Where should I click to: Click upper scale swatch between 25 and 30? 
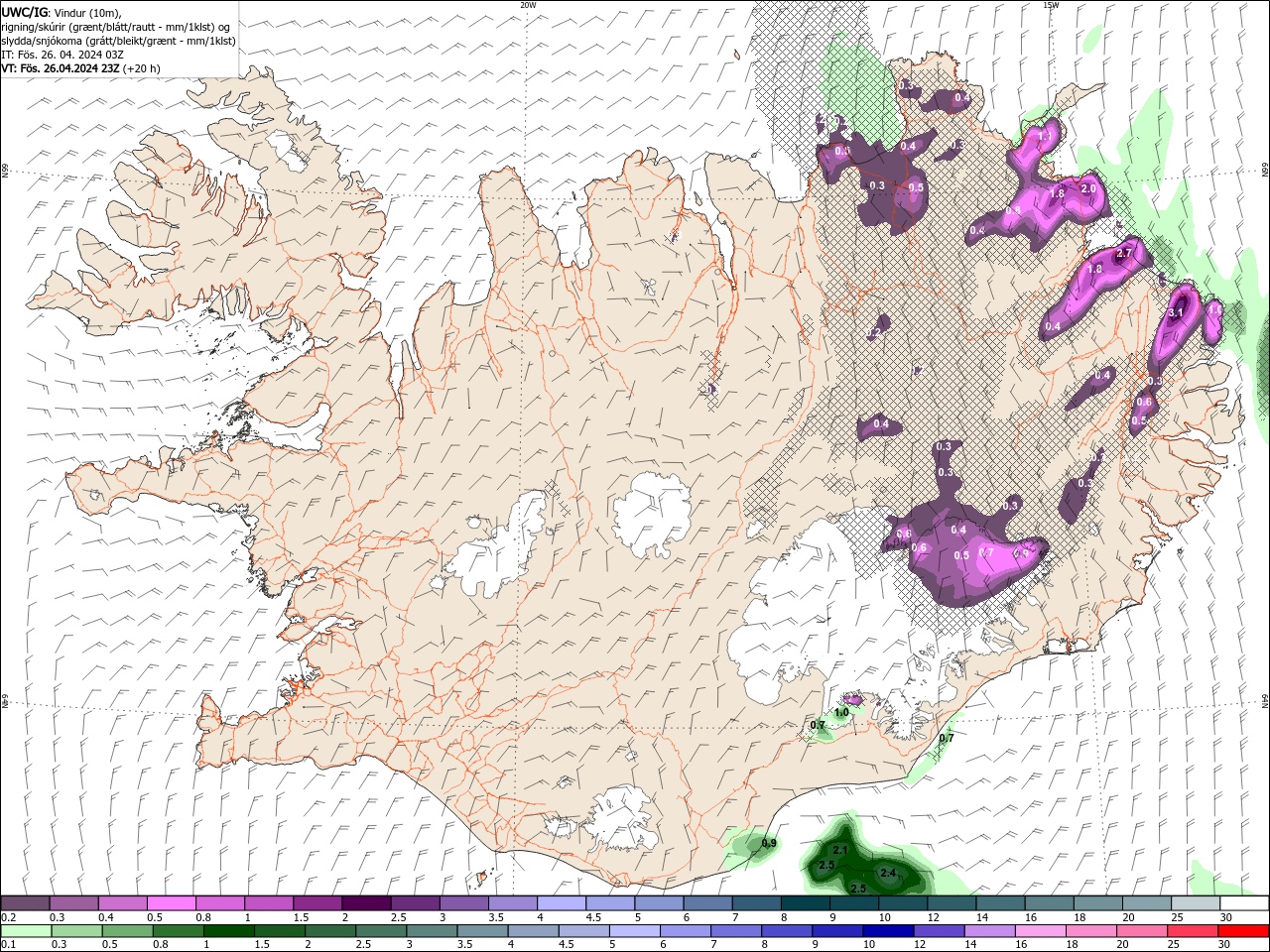coord(1196,903)
